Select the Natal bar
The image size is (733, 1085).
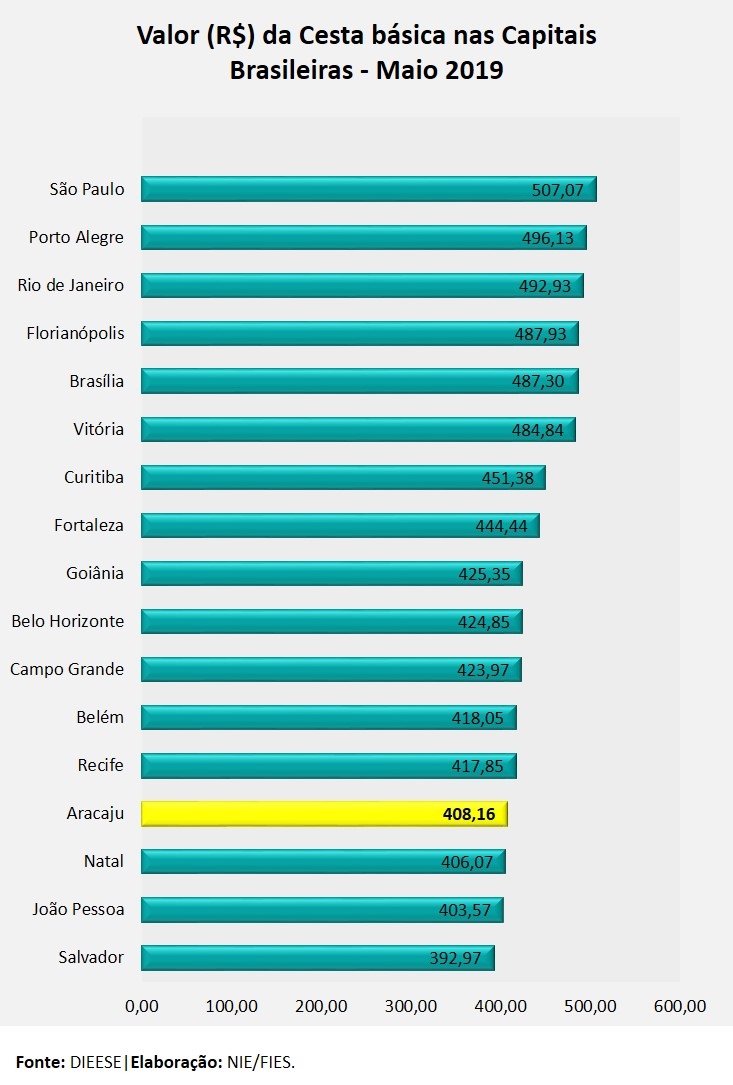[323, 861]
